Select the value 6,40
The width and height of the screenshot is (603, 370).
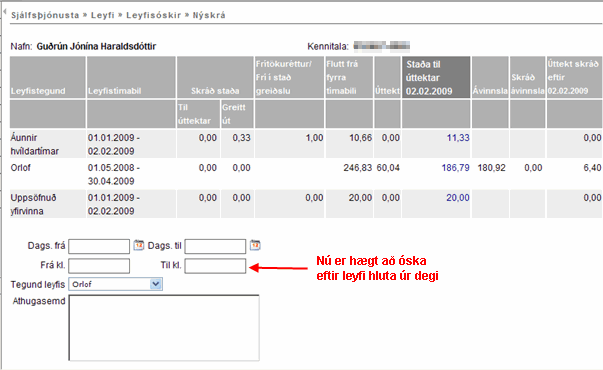click(x=592, y=168)
